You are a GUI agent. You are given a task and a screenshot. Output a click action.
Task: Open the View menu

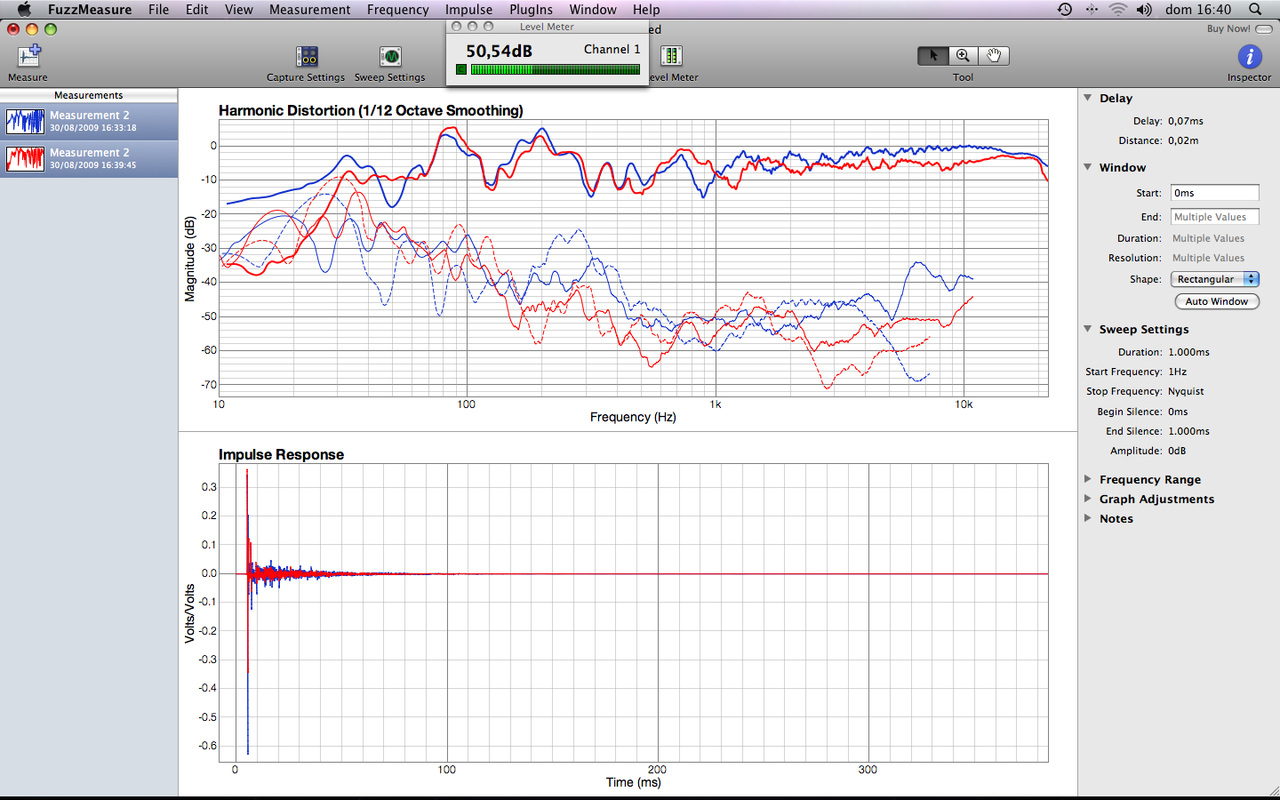coord(239,9)
